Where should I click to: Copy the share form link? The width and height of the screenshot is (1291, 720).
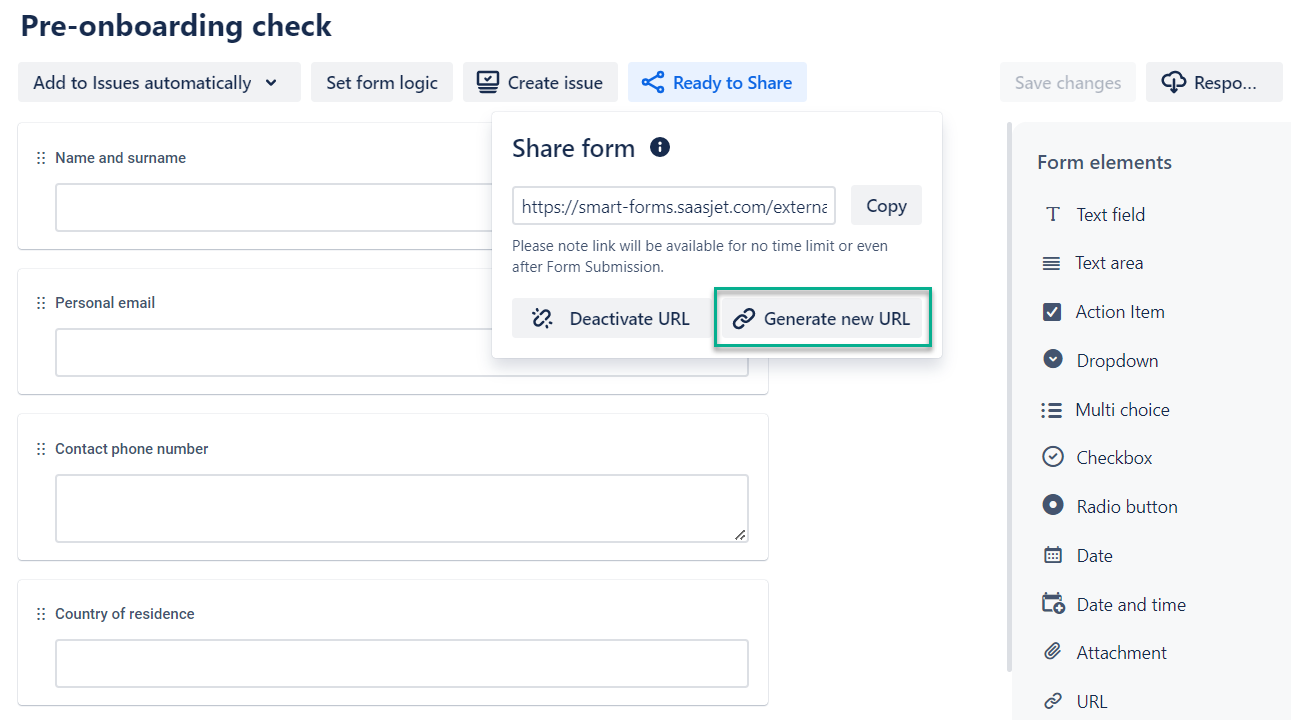(885, 206)
